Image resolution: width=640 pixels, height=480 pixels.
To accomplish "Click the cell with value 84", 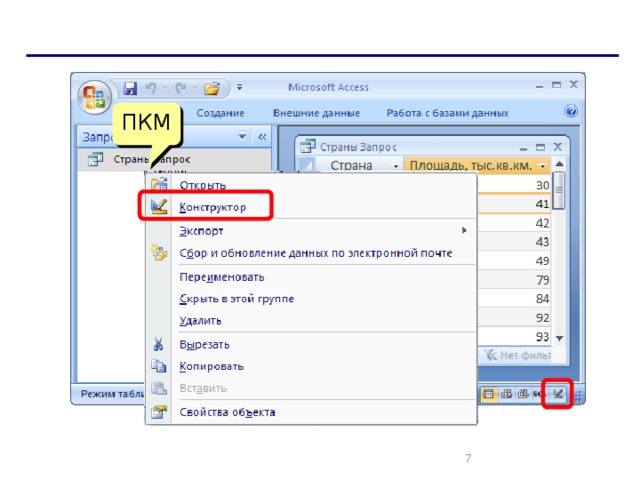I will click(x=514, y=299).
